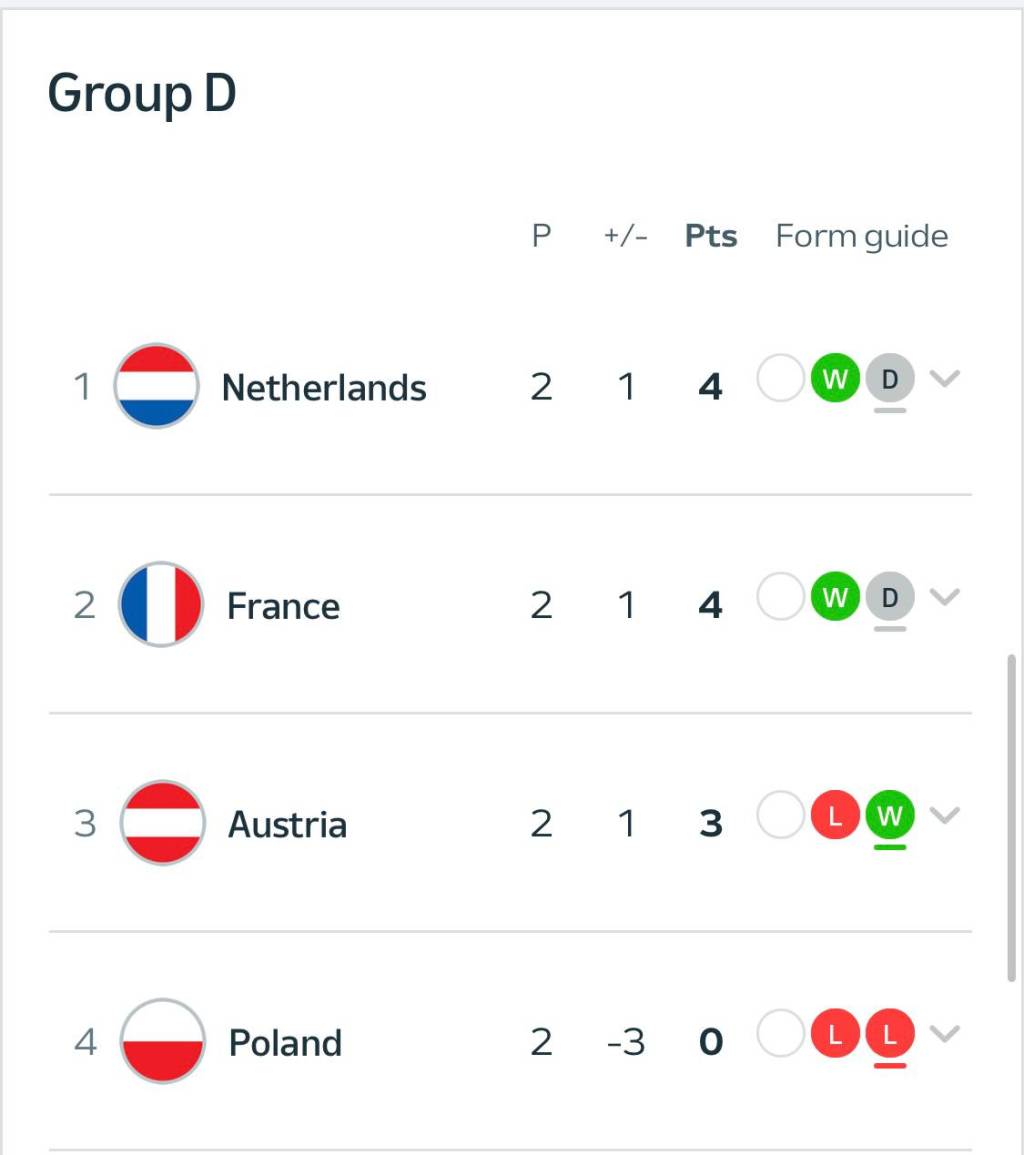Screen dimensions: 1024x1155
Task: Click Austria's red L form badge
Action: pos(836,816)
